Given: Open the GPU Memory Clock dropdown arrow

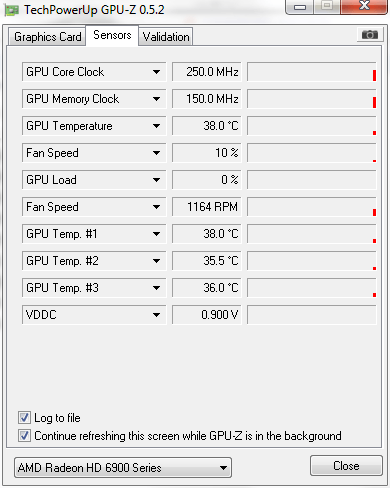Looking at the screenshot, I should [156, 99].
